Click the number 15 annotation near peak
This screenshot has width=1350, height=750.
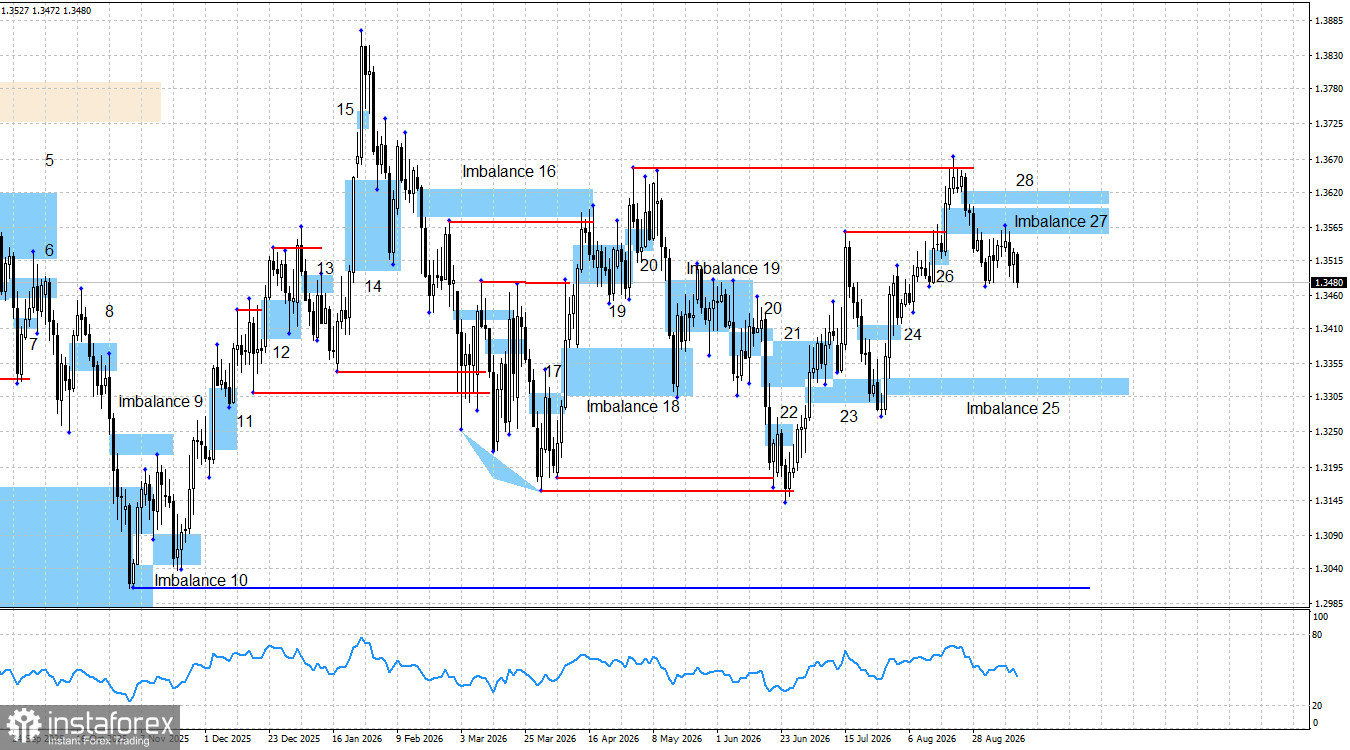click(x=345, y=110)
